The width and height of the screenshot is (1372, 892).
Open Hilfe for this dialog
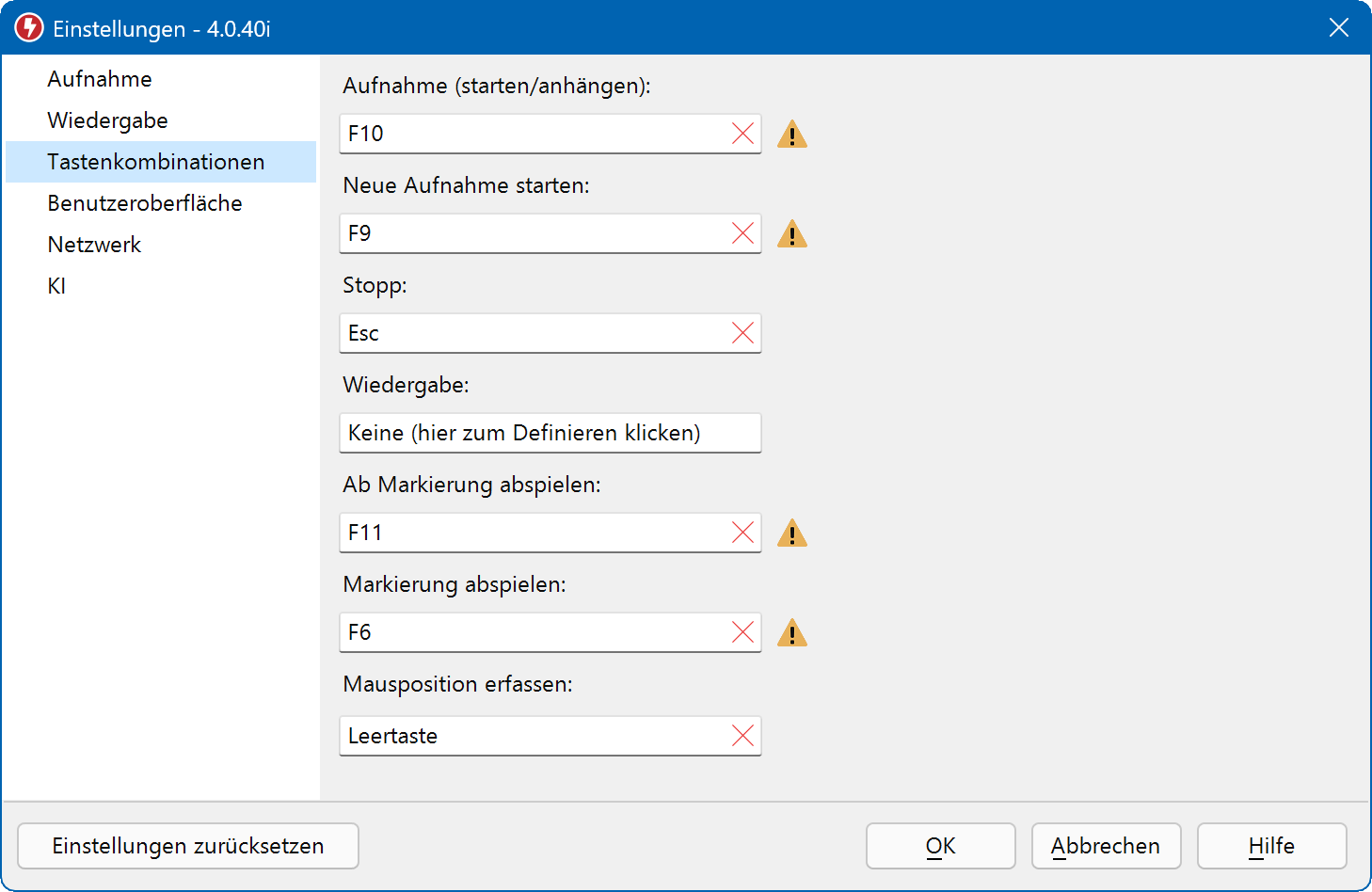(1271, 846)
